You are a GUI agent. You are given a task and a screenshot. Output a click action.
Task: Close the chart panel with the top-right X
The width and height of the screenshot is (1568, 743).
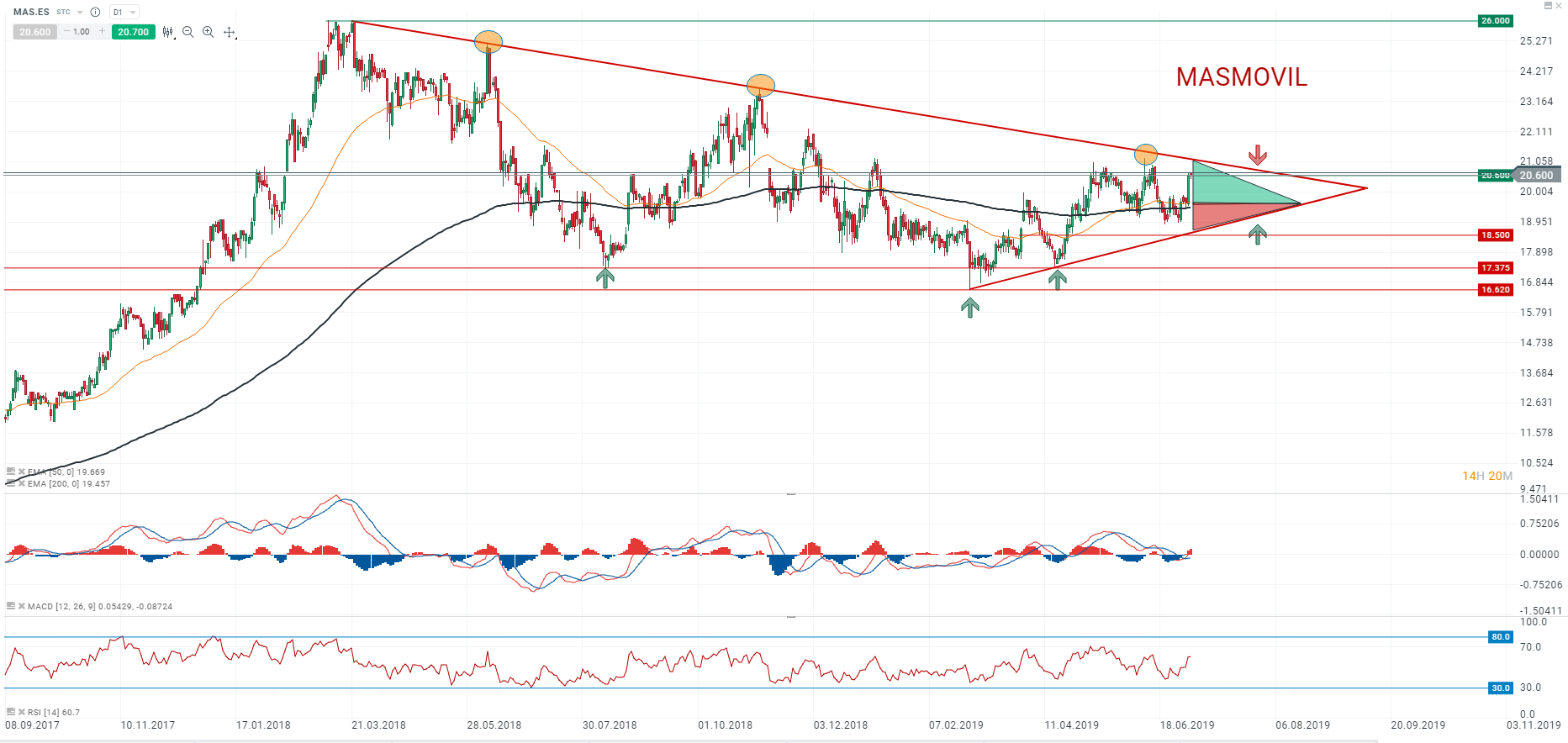click(x=1560, y=5)
